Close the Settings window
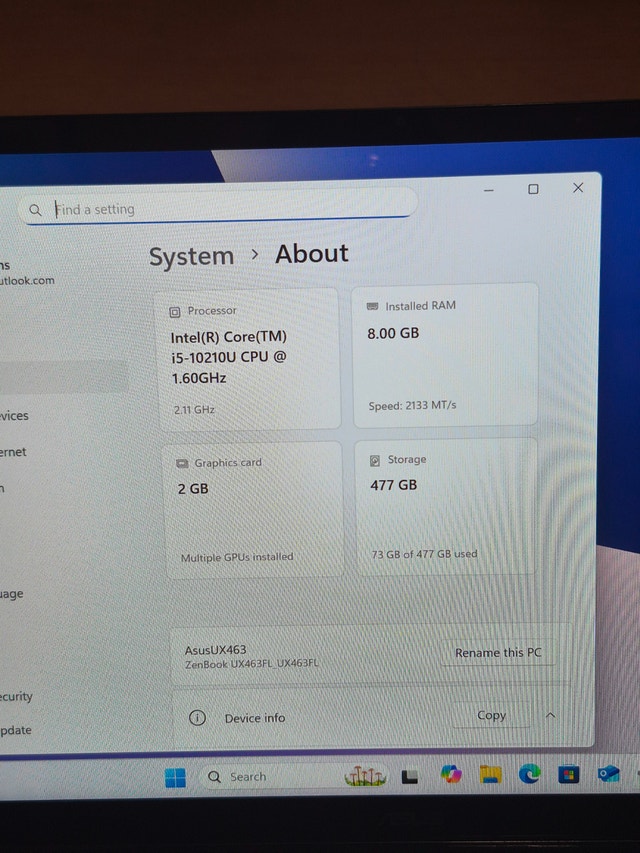The width and height of the screenshot is (640, 853). [x=578, y=188]
